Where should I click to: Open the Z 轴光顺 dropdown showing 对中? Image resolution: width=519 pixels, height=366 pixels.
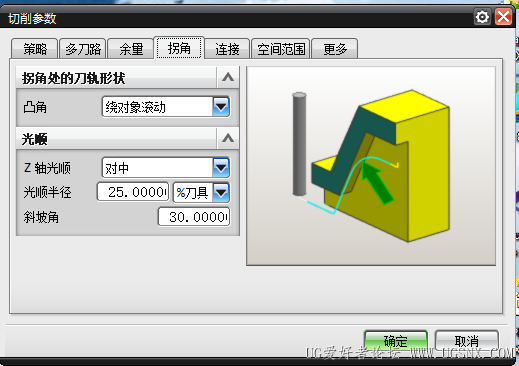[x=166, y=168]
